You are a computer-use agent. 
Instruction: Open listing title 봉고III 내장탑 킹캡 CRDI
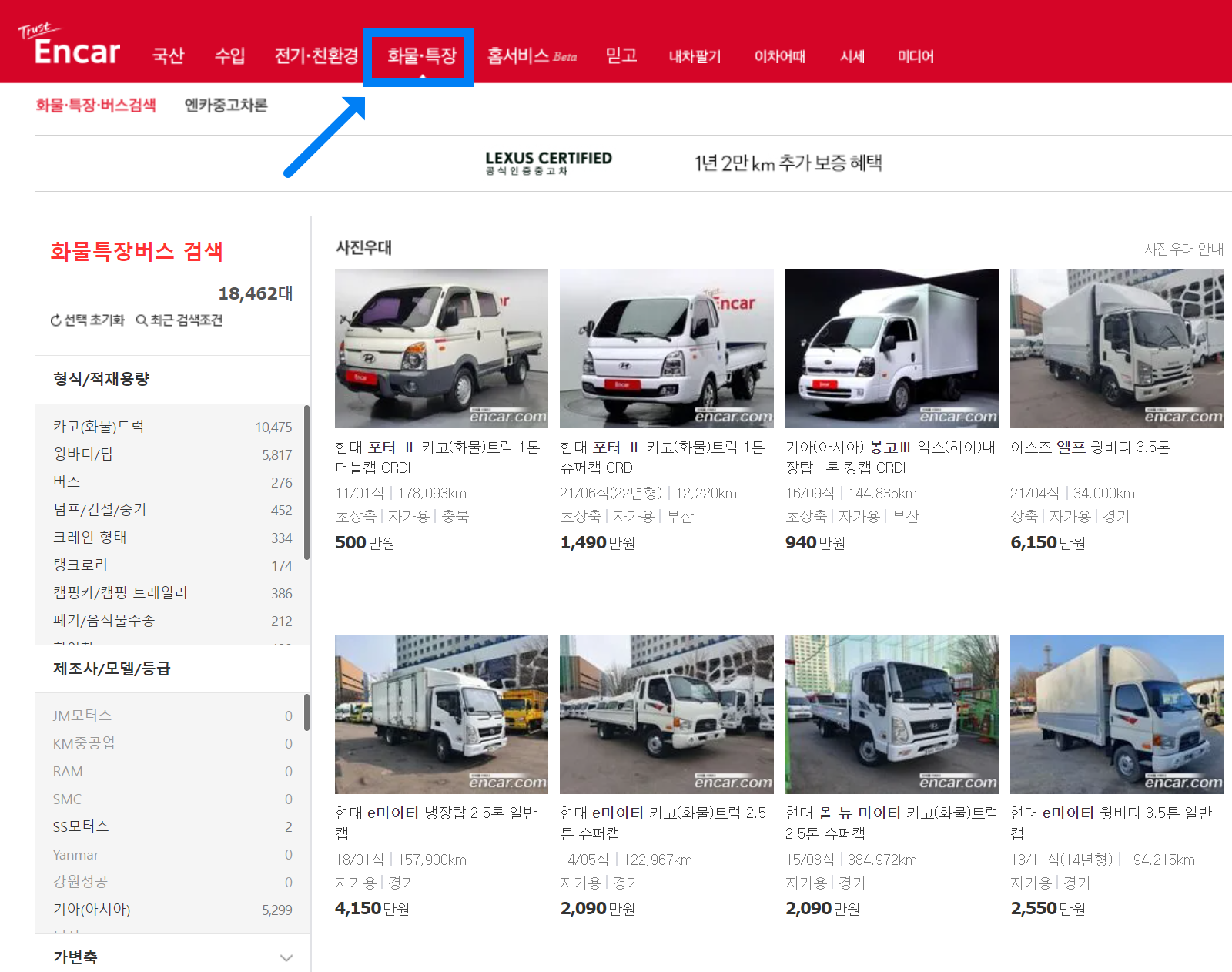(x=890, y=458)
